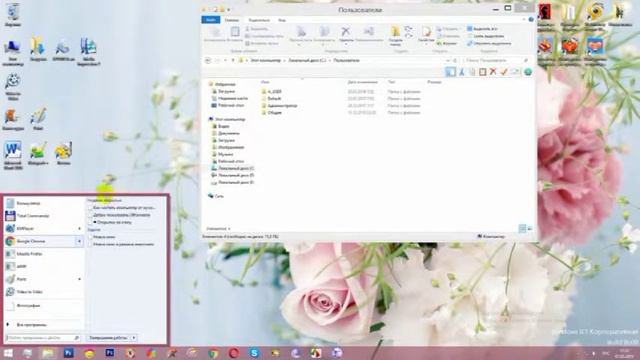Click Выделить все in the ribbon
Viewport: 640px width, 360px height.
[x=482, y=29]
